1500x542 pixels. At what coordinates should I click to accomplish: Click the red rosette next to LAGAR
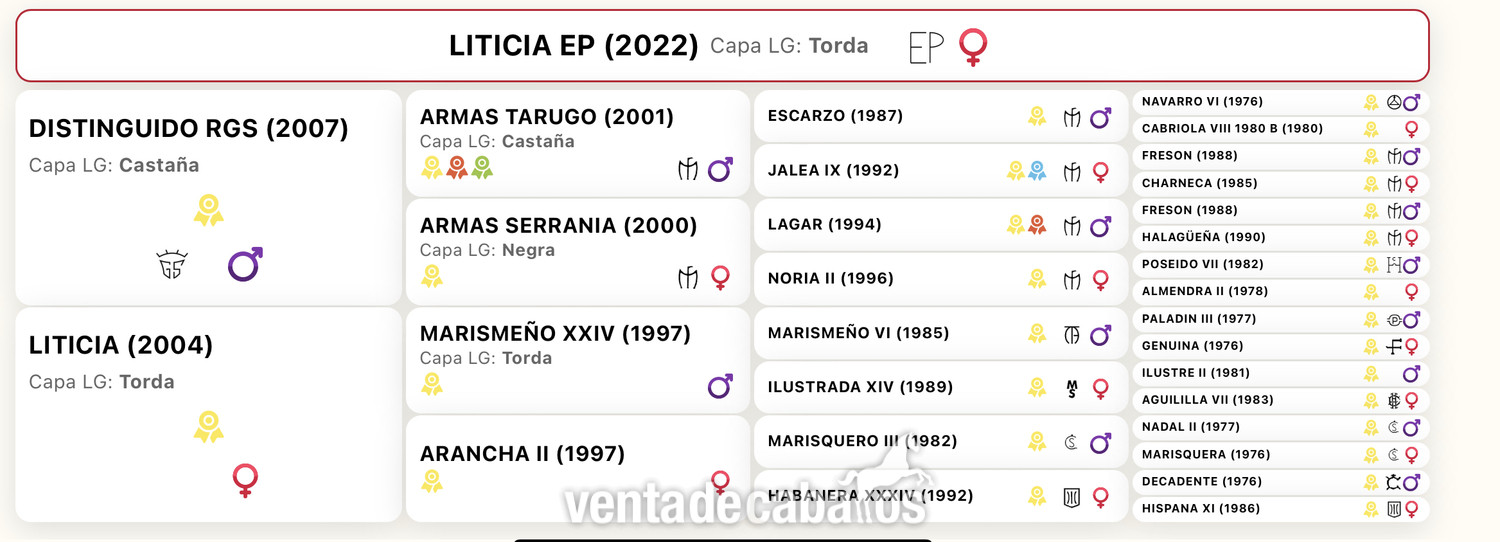[1037, 225]
